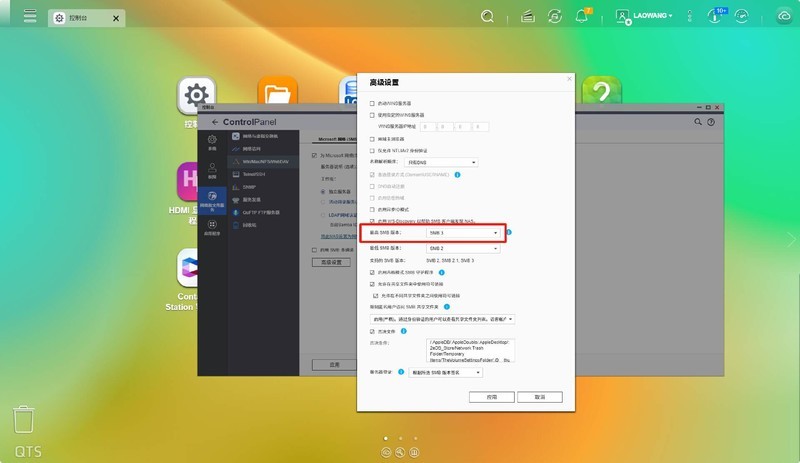800x463 pixels.
Task: Open the three-dot more options icon
Action: pos(689,16)
